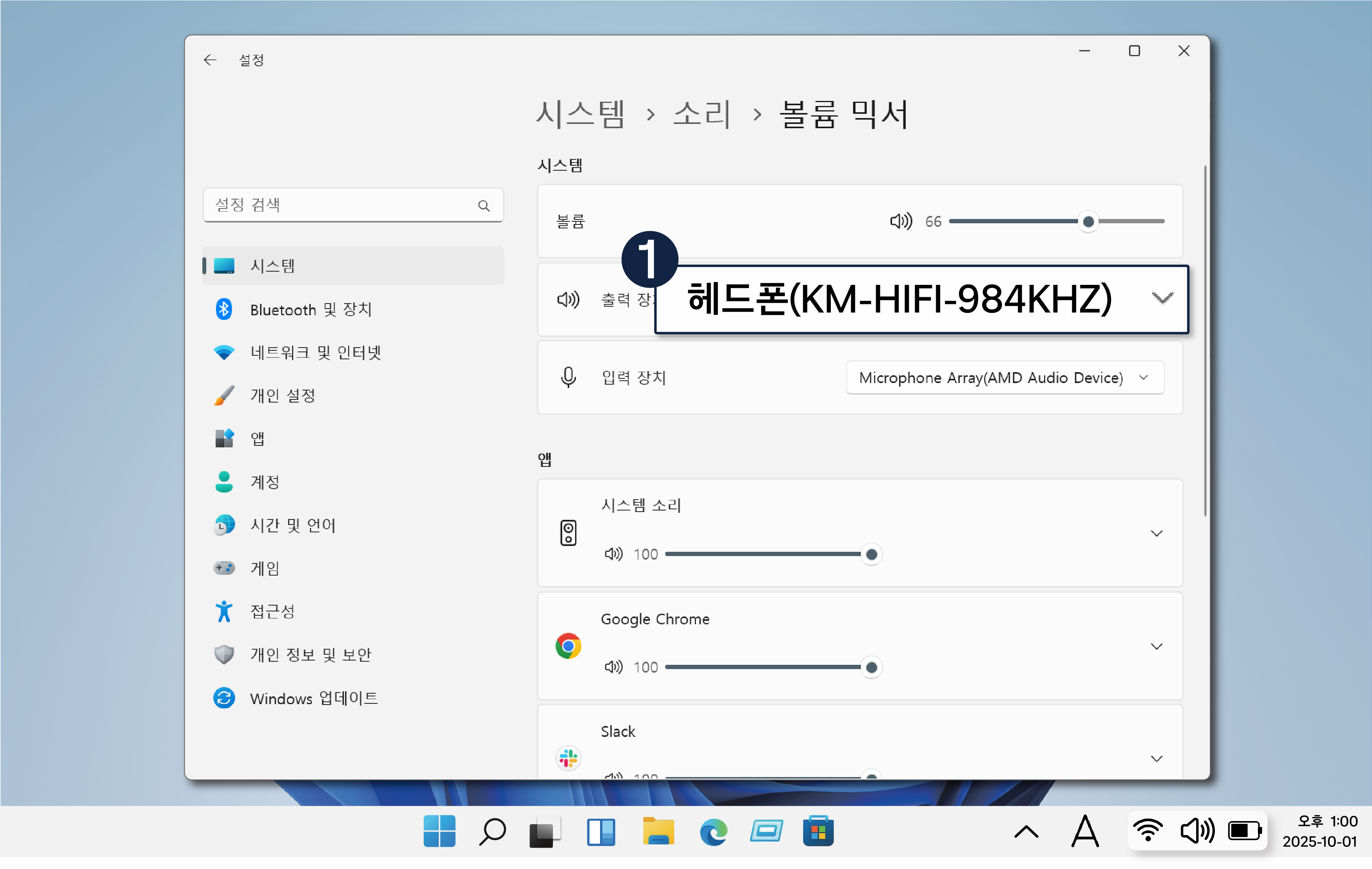Screen dimensions: 1372x869
Task: Click the back arrow in Settings
Action: coord(210,60)
